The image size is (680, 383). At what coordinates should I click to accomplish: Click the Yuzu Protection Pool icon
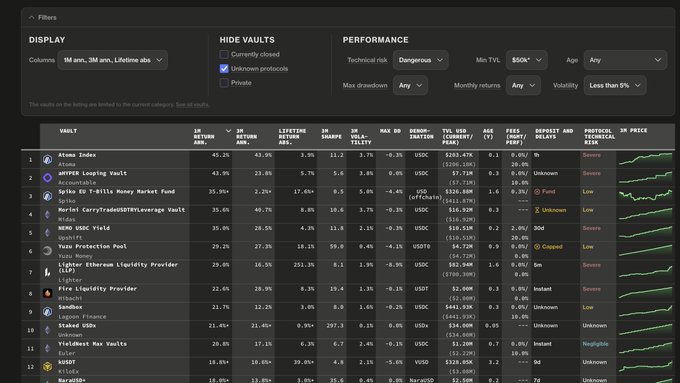(x=47, y=251)
